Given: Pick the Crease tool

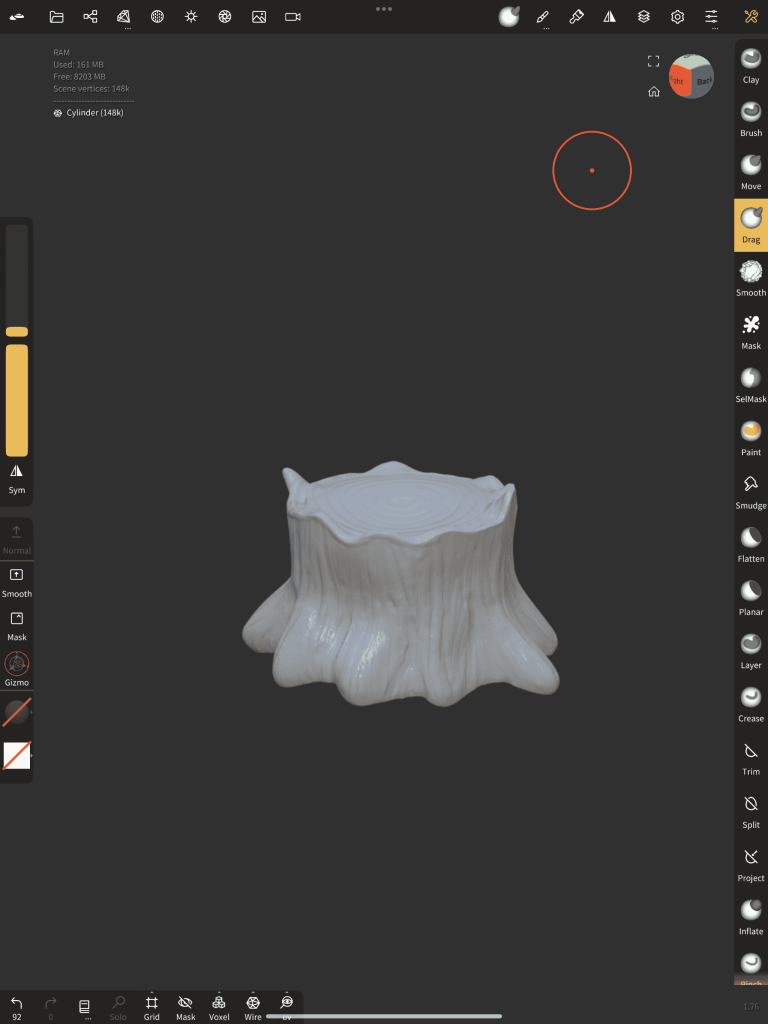Looking at the screenshot, I should [750, 703].
